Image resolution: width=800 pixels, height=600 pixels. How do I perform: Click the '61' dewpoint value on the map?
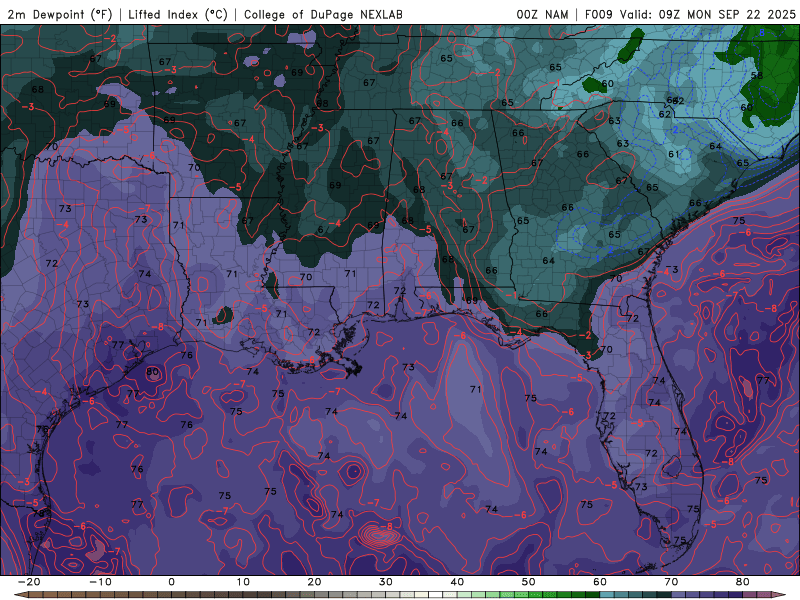coord(674,154)
